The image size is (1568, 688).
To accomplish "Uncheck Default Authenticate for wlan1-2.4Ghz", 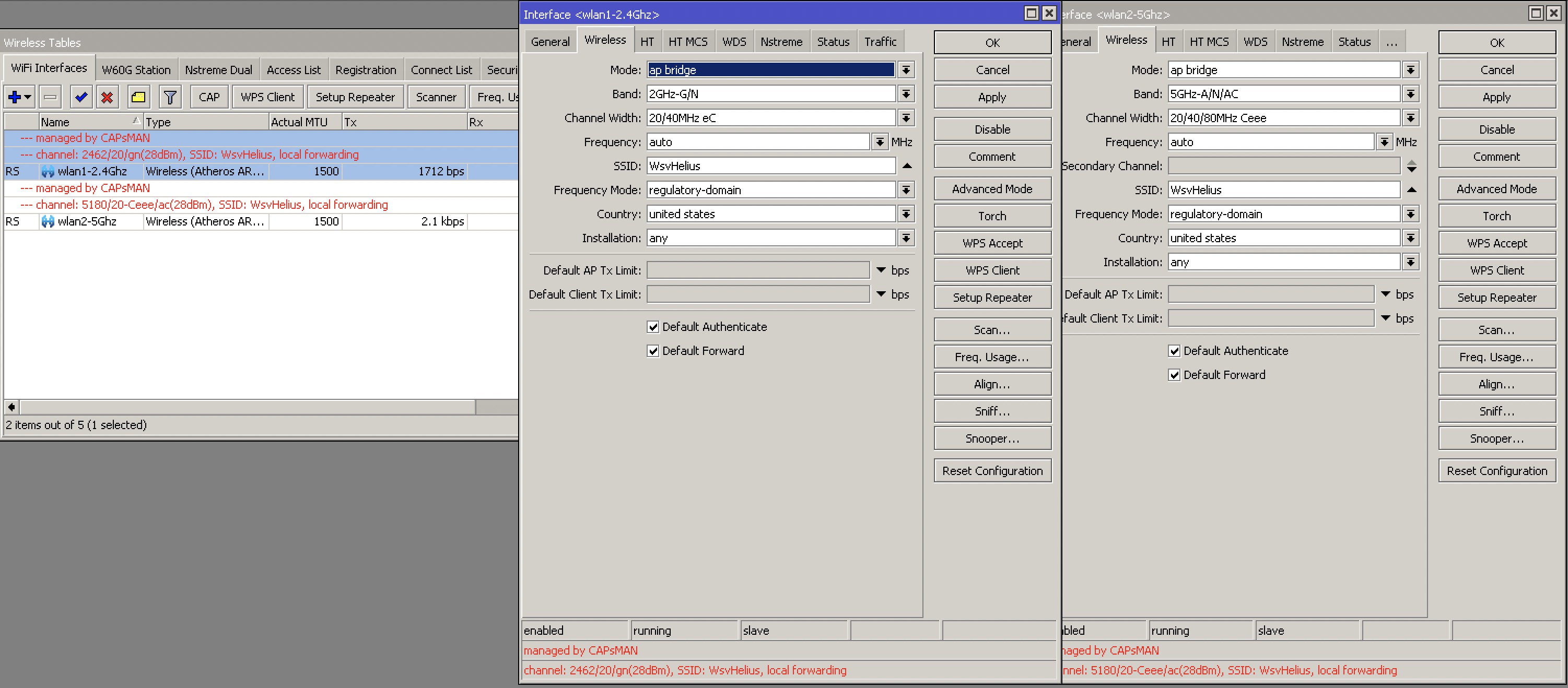I will tap(653, 327).
